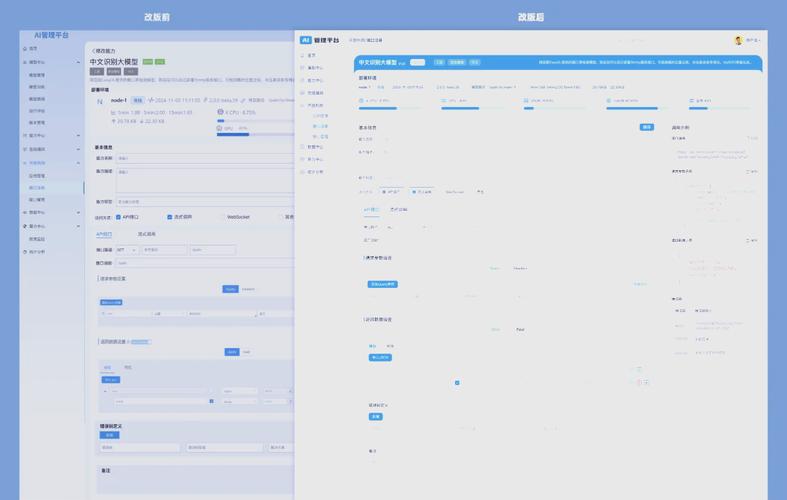Click the GPU usage progress bar
This screenshot has height=500, width=787.
(233, 134)
